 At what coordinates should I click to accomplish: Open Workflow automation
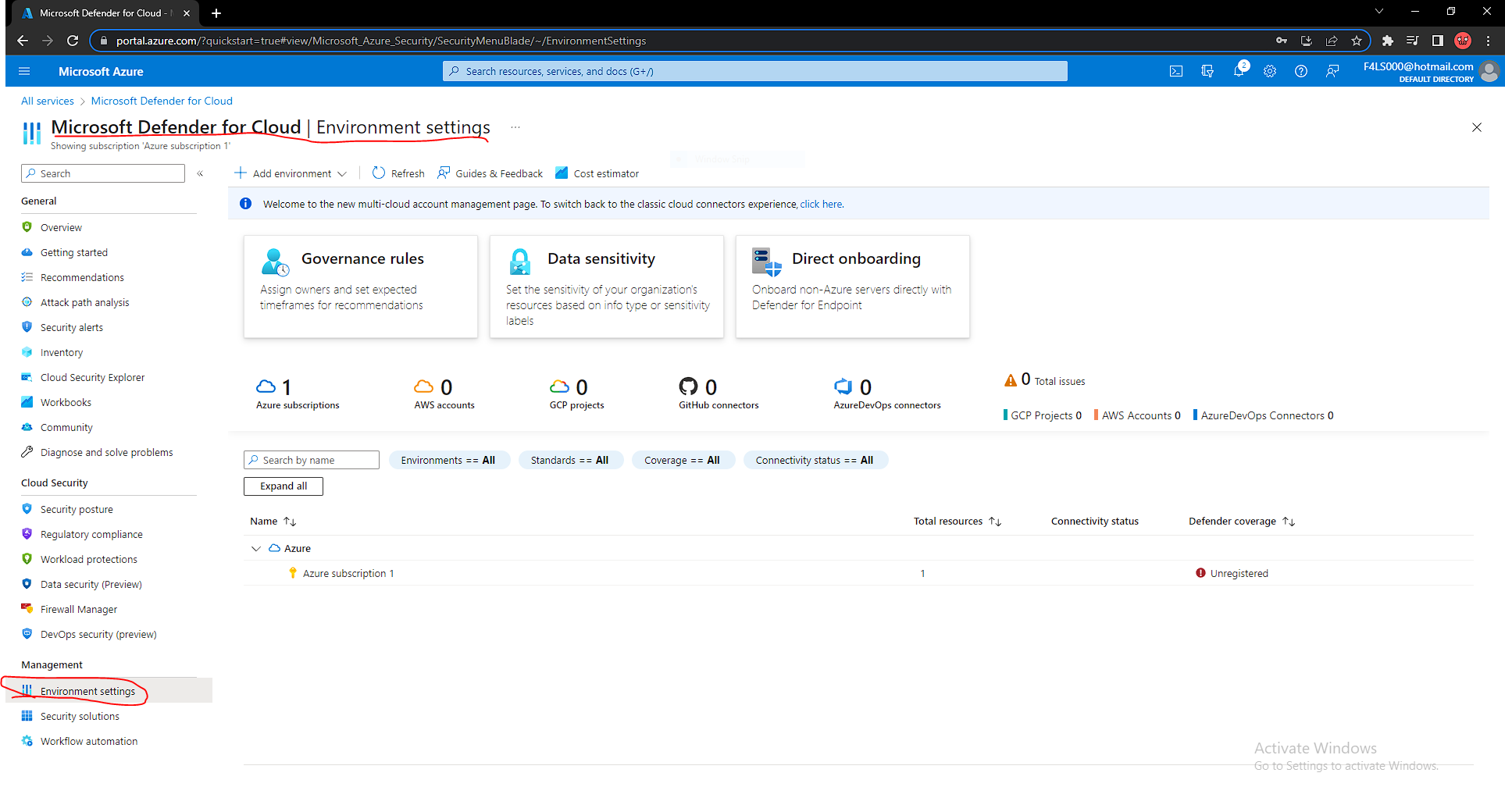pyautogui.click(x=89, y=741)
